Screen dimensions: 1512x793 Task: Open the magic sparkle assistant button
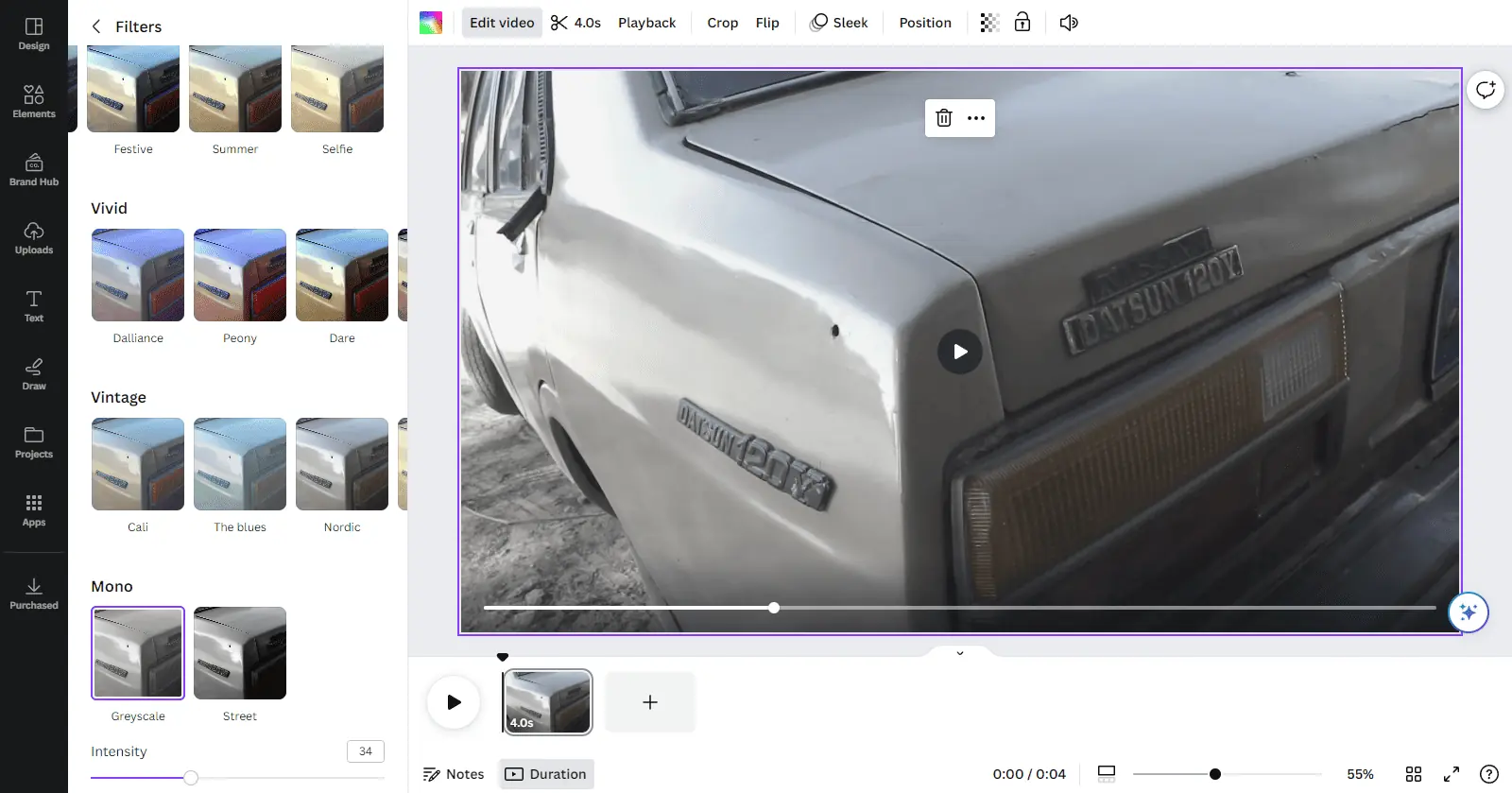(1469, 612)
